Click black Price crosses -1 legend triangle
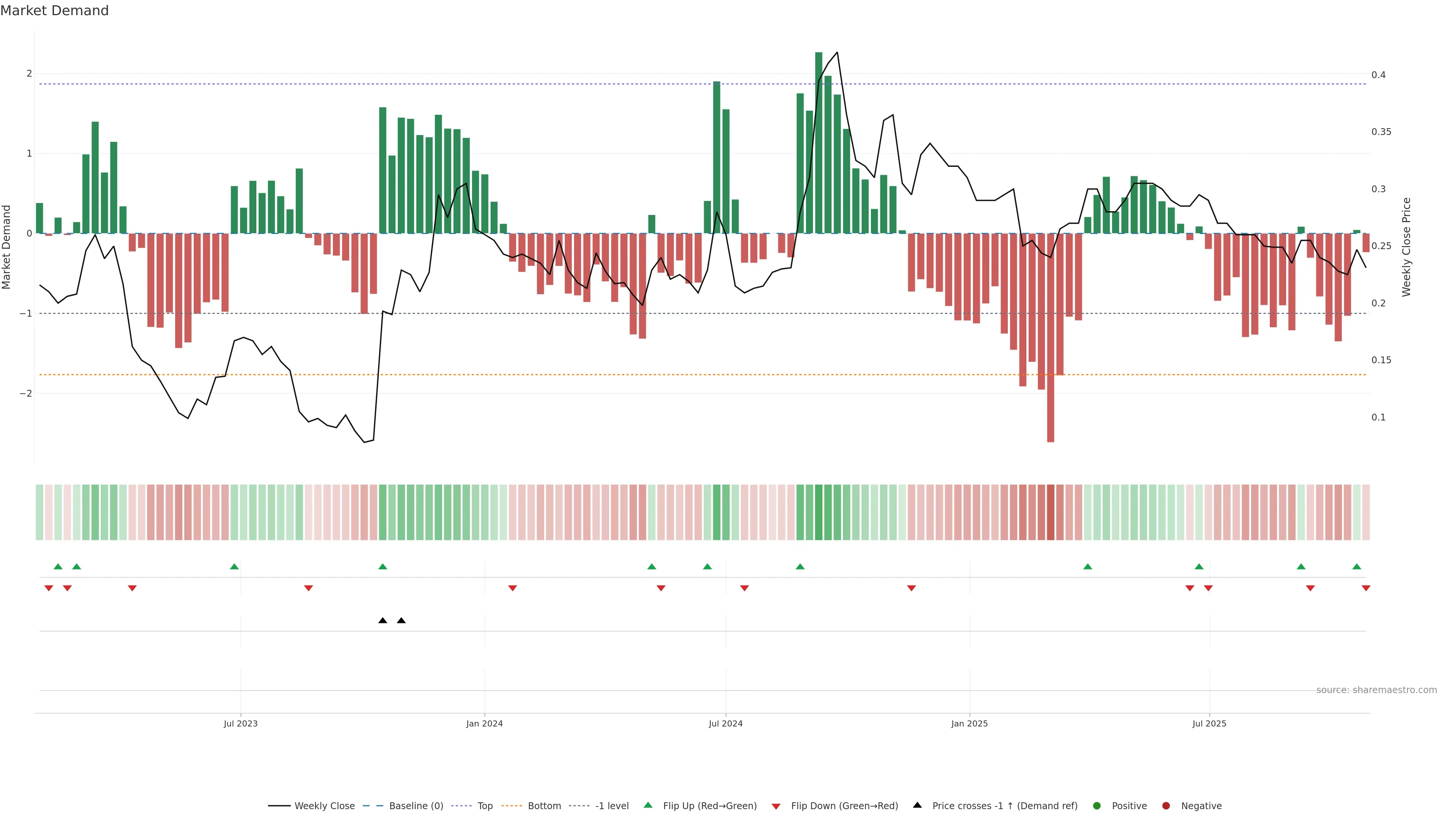The image size is (1456, 819). [917, 805]
